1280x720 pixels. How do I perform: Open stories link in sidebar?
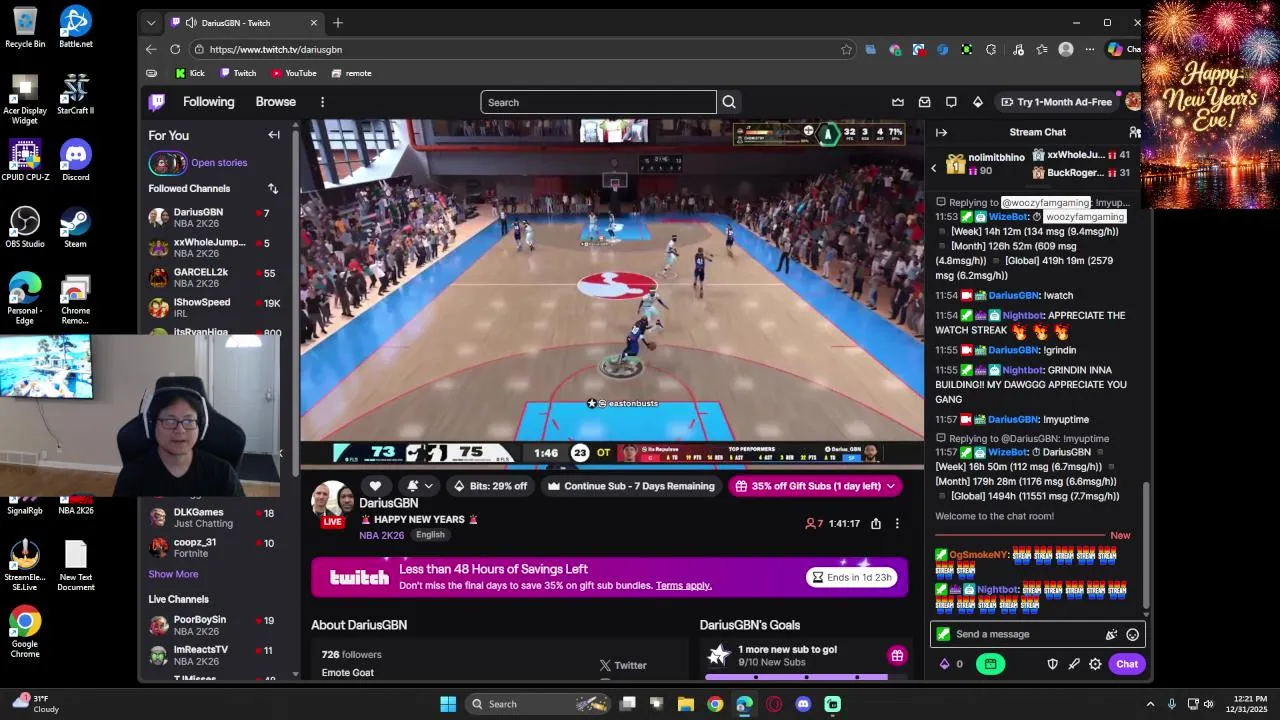219,163
